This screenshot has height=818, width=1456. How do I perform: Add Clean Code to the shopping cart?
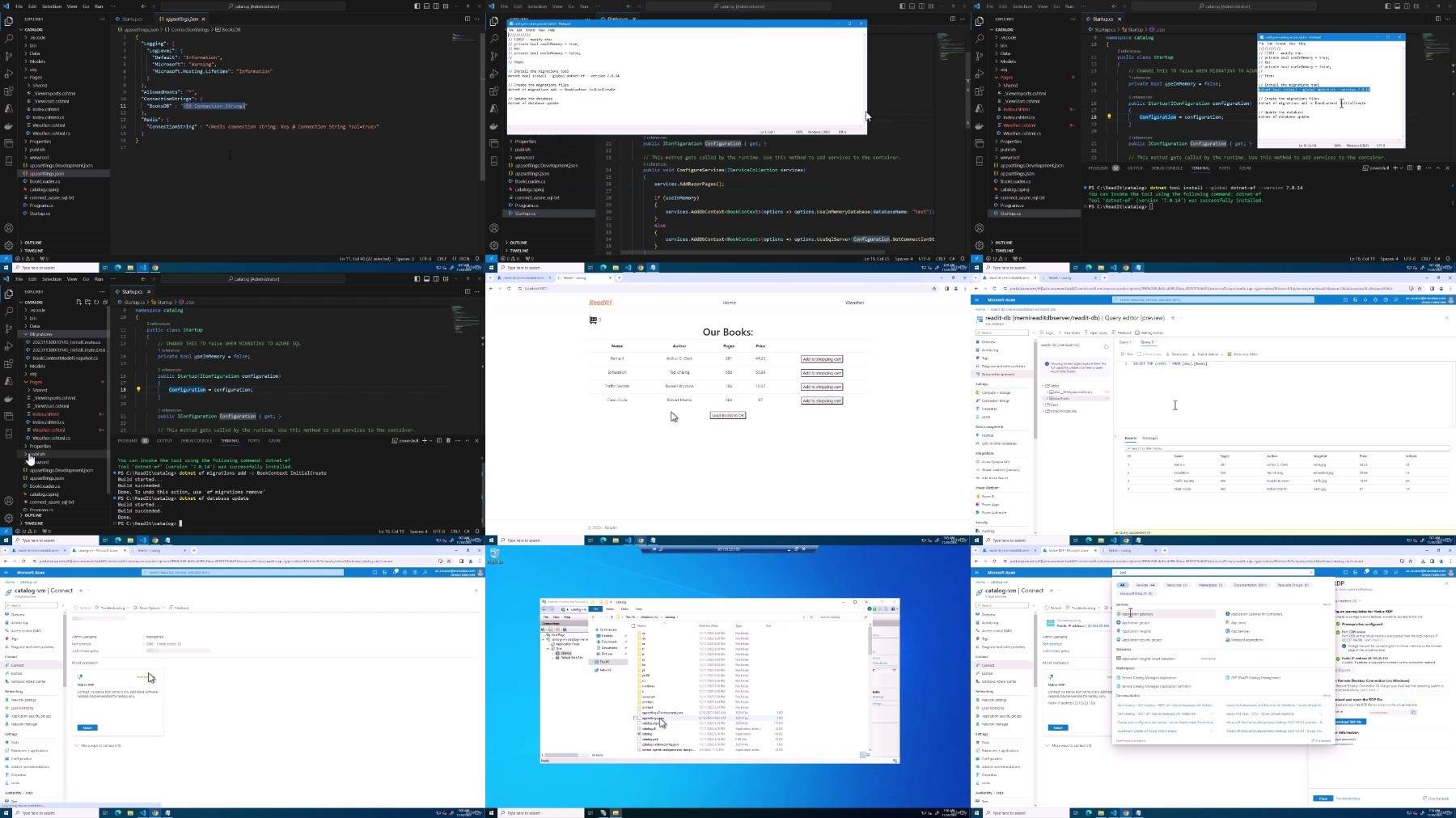[822, 401]
